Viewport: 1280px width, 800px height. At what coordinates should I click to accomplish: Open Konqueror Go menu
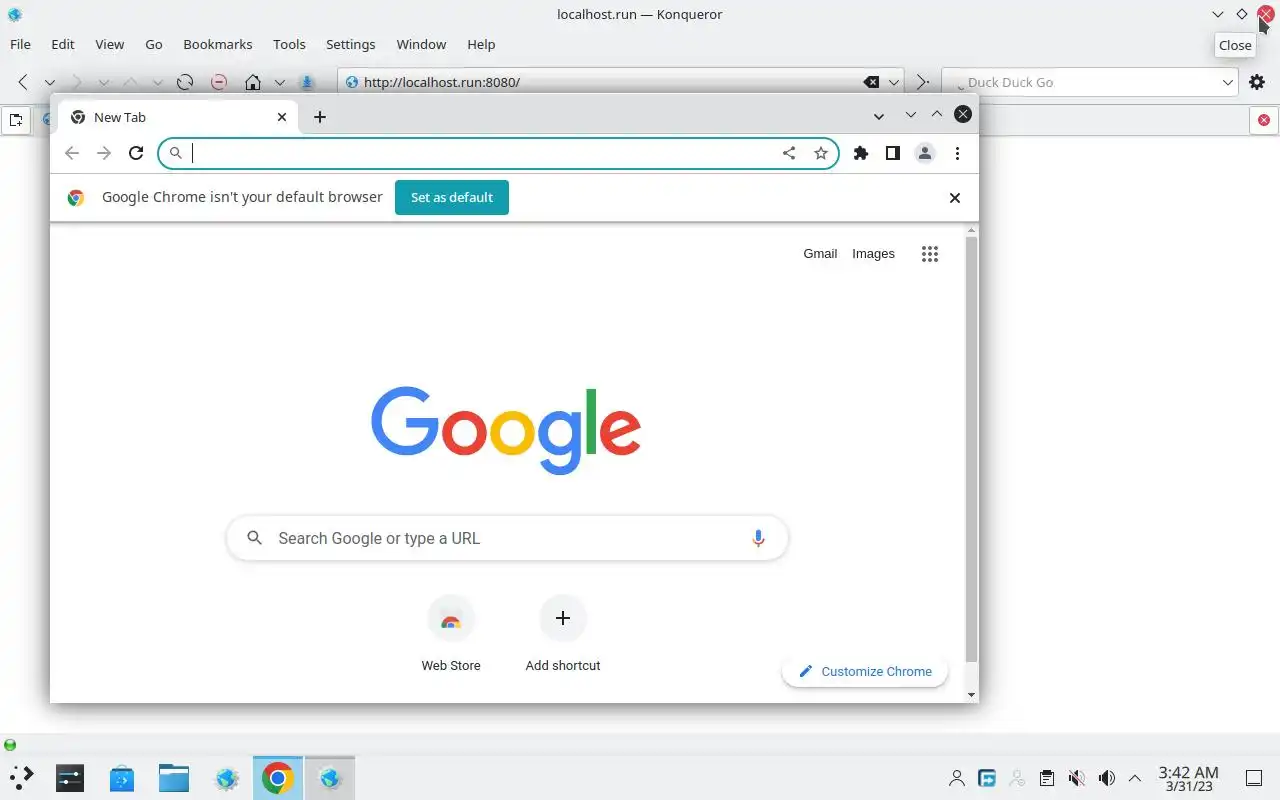(x=154, y=44)
